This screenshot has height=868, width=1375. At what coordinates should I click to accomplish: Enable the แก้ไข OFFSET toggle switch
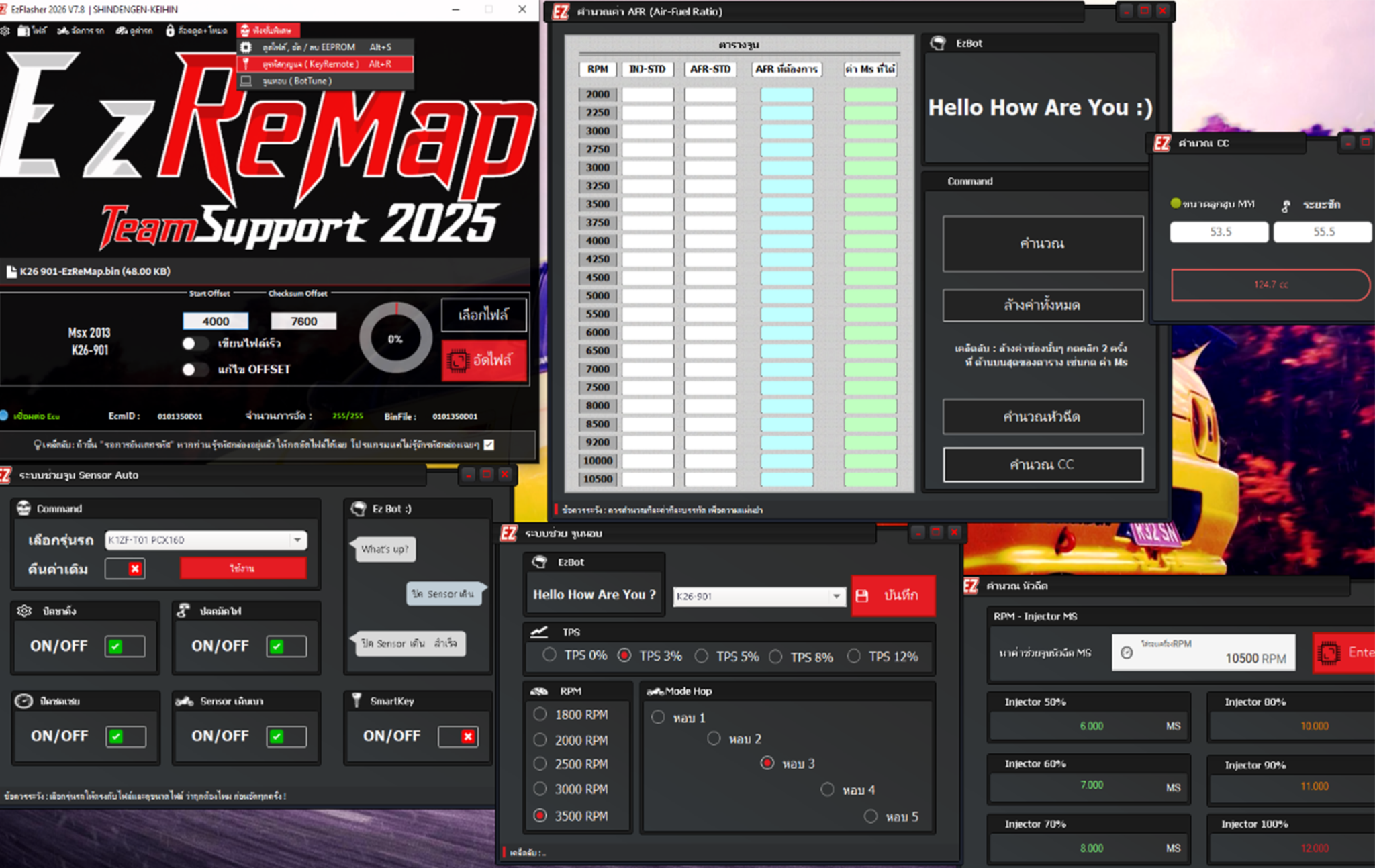coord(195,369)
